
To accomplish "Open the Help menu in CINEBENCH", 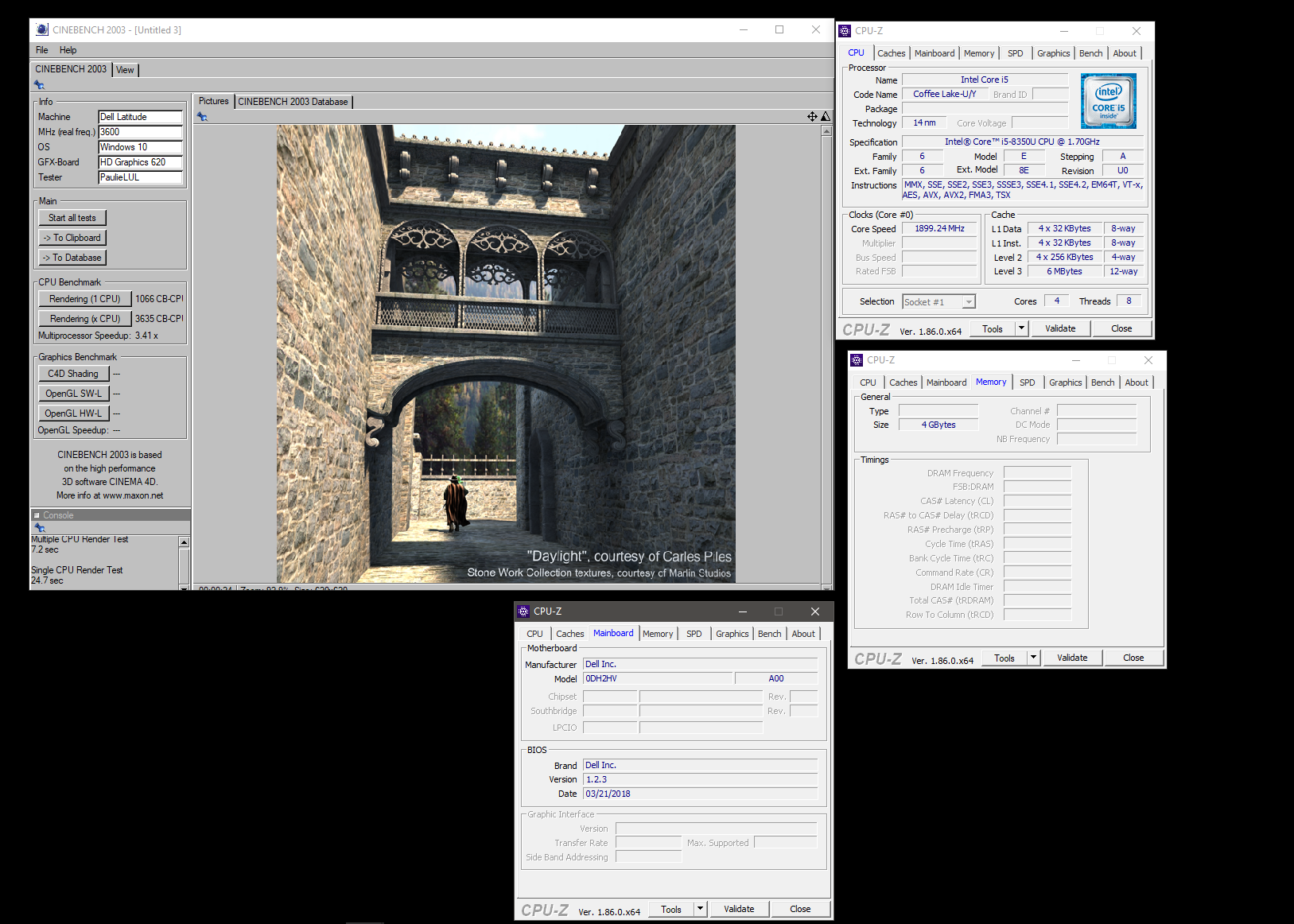I will [68, 50].
